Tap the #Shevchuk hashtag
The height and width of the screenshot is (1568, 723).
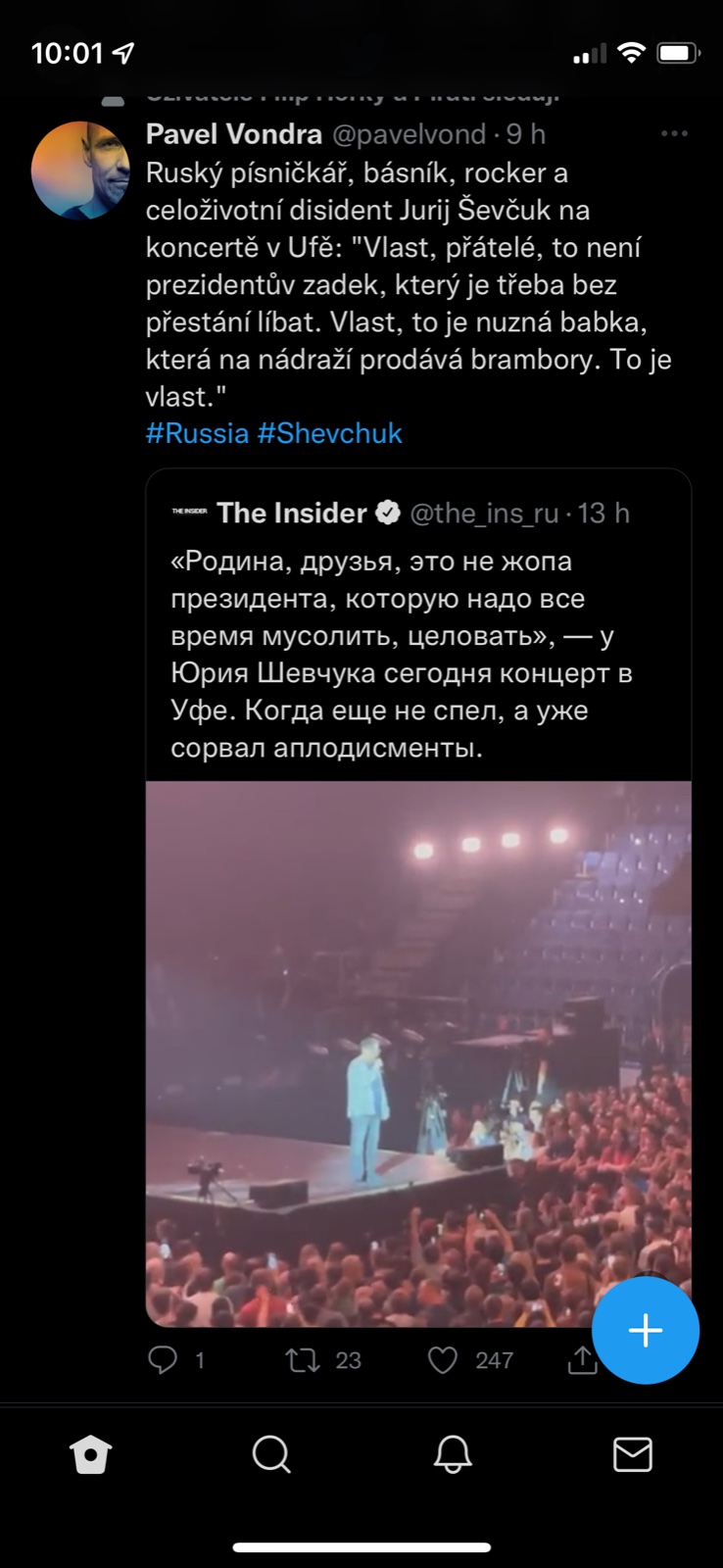pyautogui.click(x=329, y=433)
